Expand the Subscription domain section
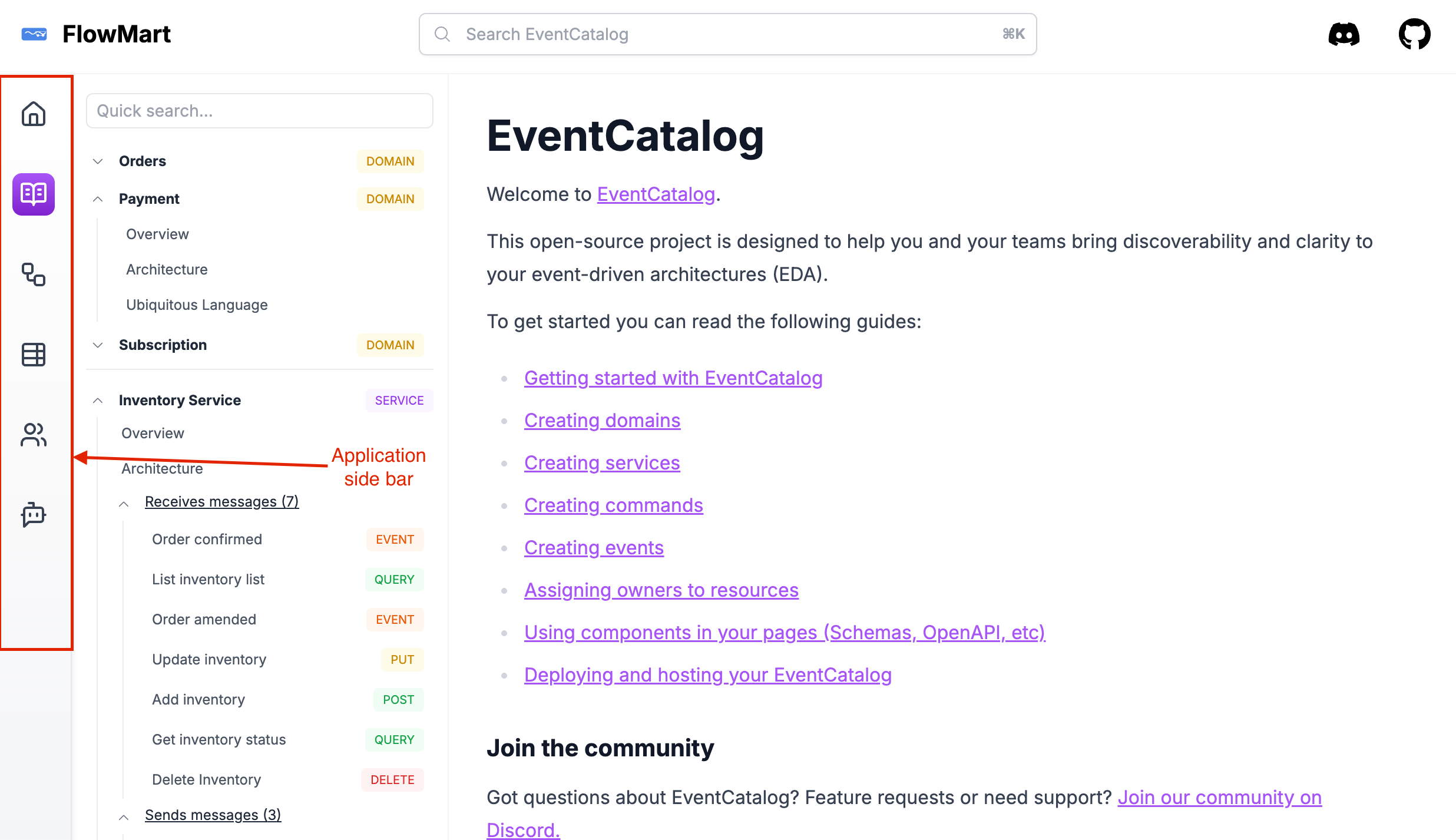This screenshot has width=1456, height=840. 98,345
